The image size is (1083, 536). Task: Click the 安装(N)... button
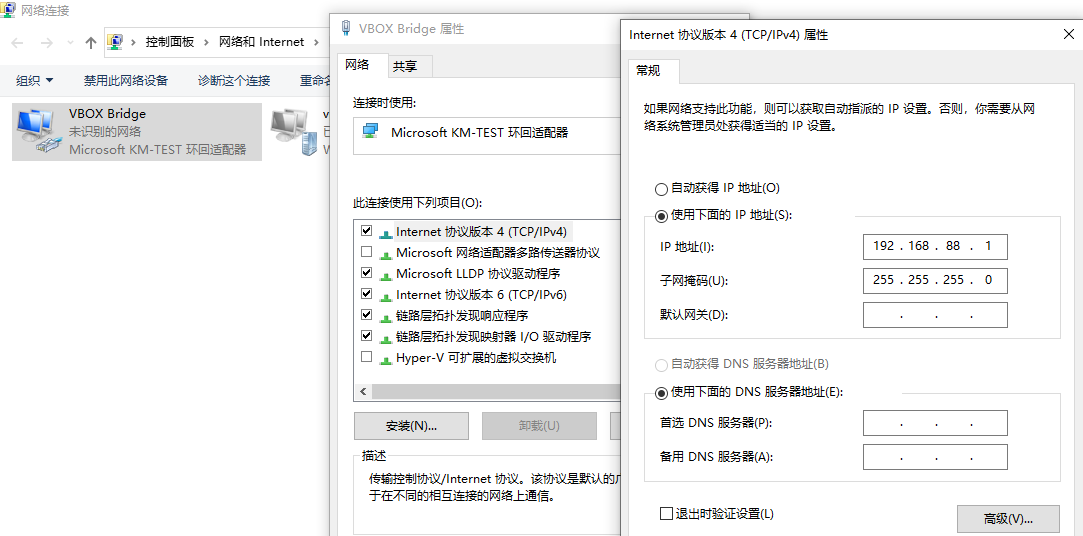412,425
